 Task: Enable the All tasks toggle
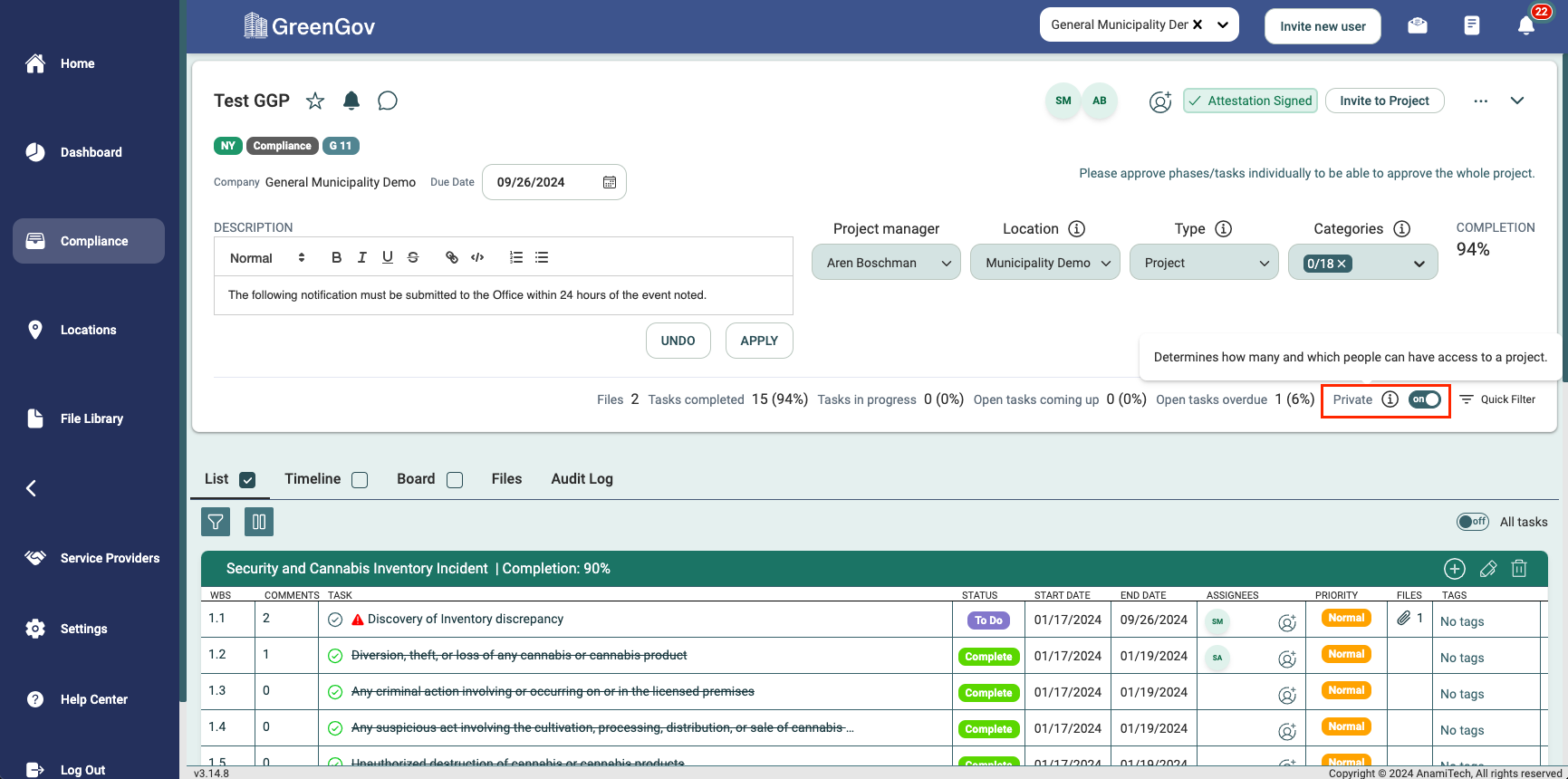pyautogui.click(x=1472, y=522)
